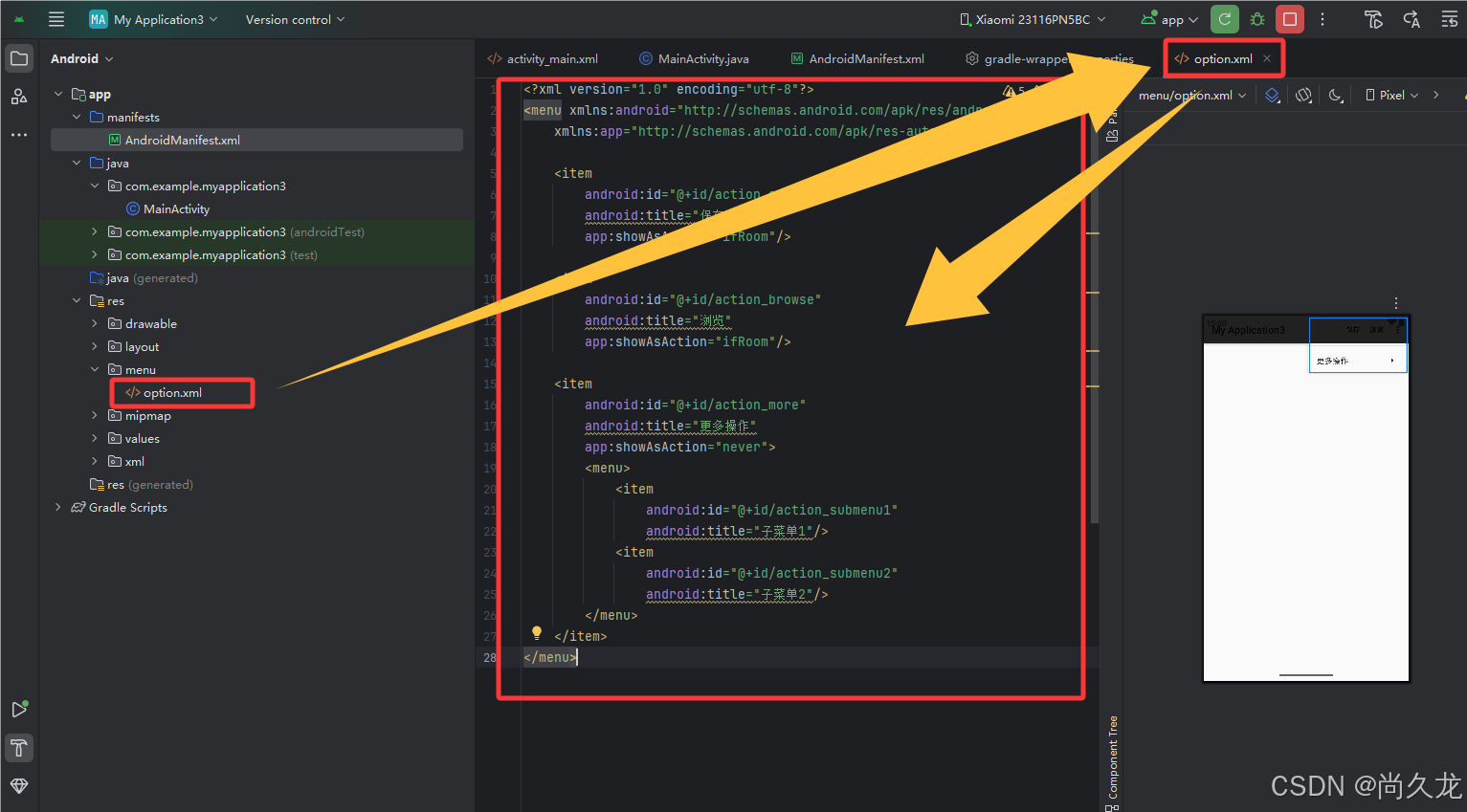Viewport: 1467px width, 812px height.
Task: Click the soft-wrap lines icon top right
Action: pyautogui.click(x=1450, y=19)
